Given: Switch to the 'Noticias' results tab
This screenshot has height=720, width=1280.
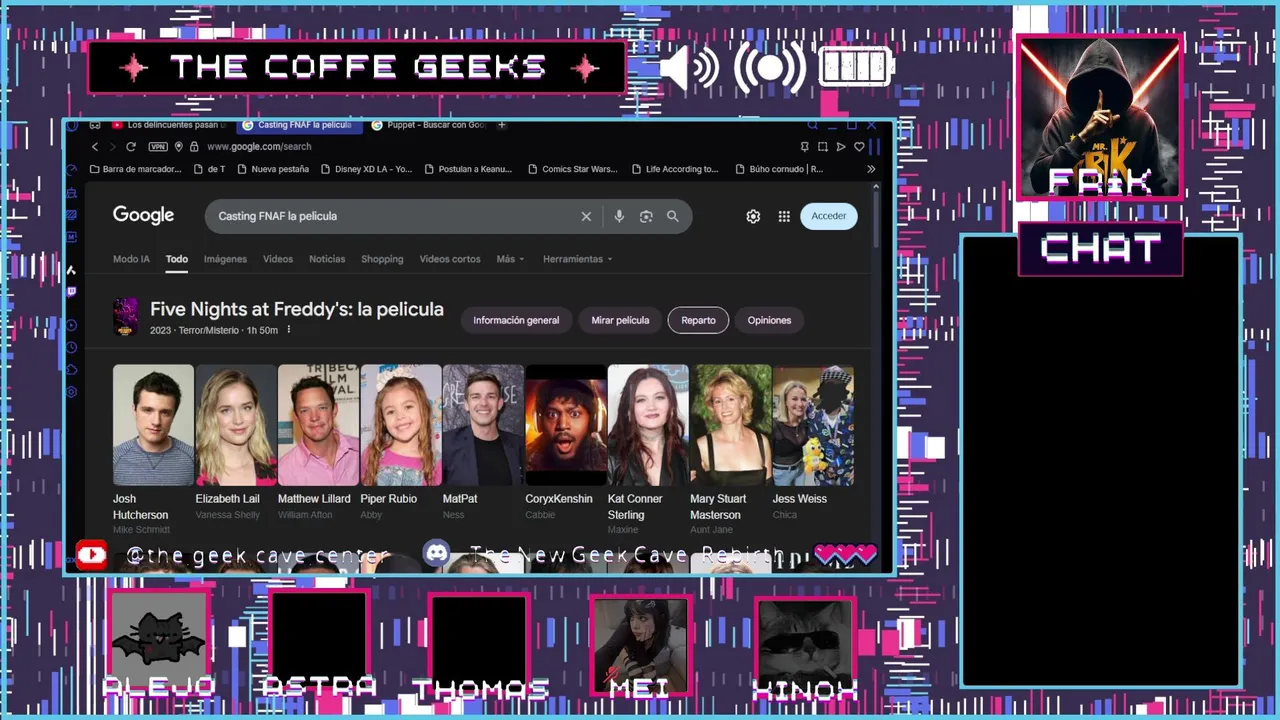Looking at the screenshot, I should point(327,259).
